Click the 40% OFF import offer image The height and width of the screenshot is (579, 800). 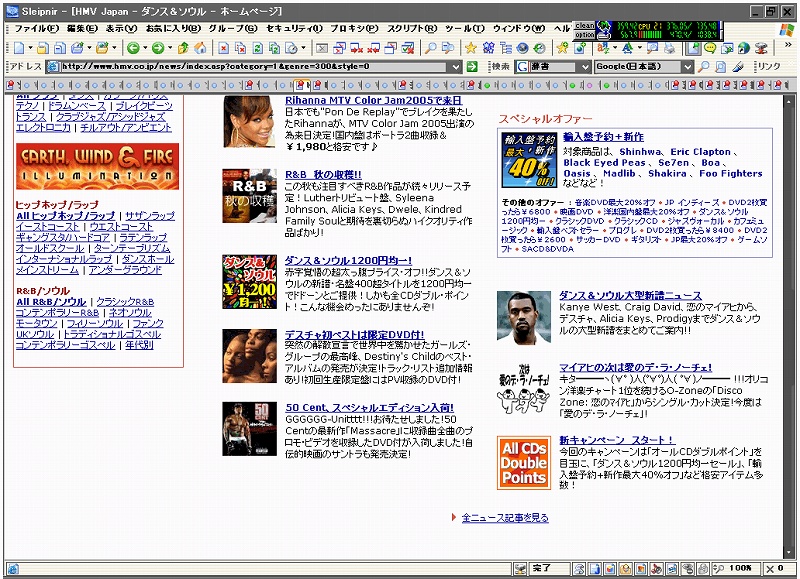click(x=529, y=160)
